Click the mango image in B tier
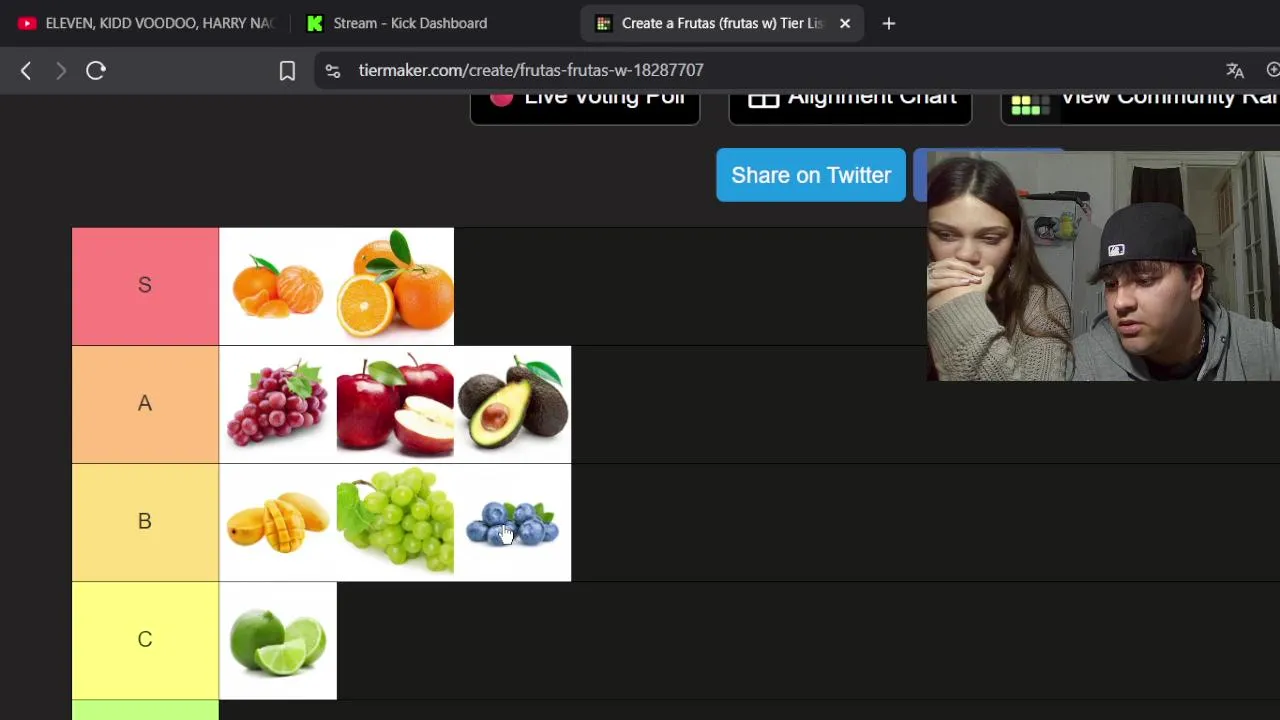This screenshot has height=720, width=1280. pyautogui.click(x=278, y=522)
